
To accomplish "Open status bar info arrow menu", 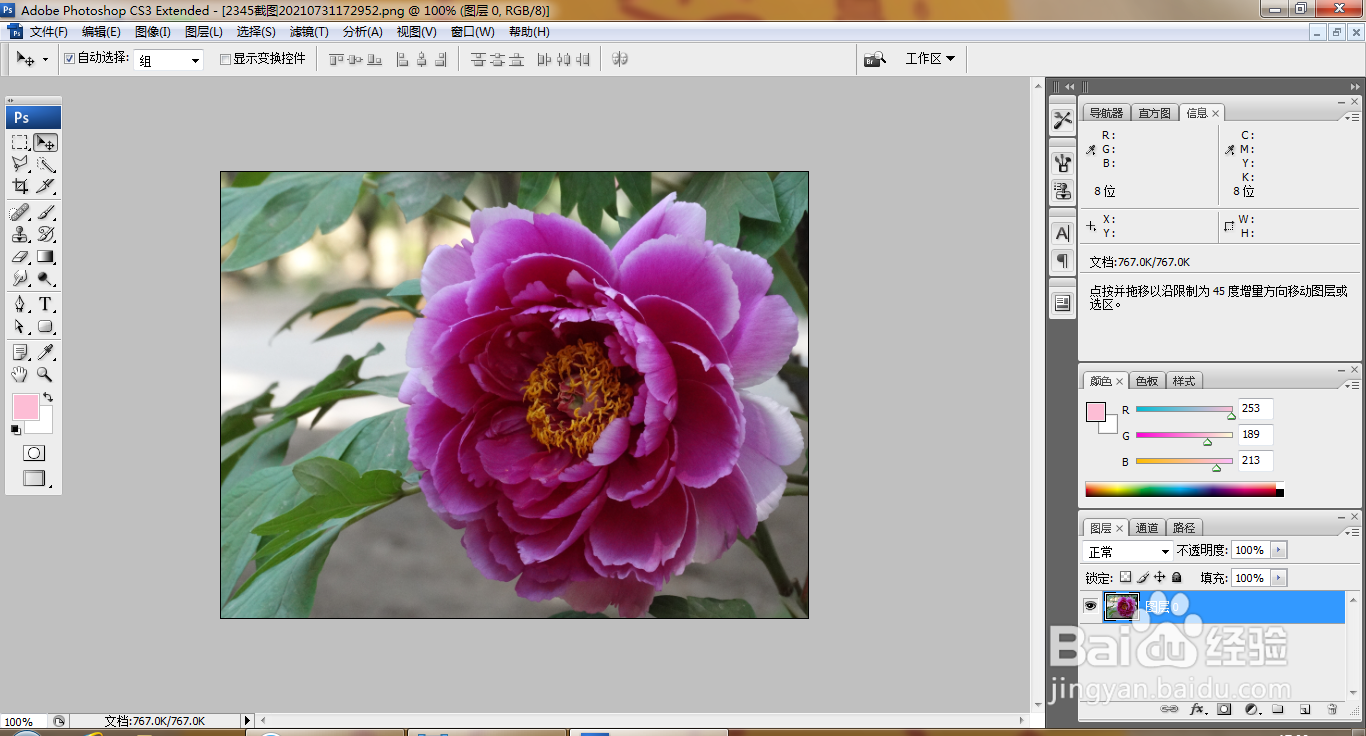I will [248, 720].
